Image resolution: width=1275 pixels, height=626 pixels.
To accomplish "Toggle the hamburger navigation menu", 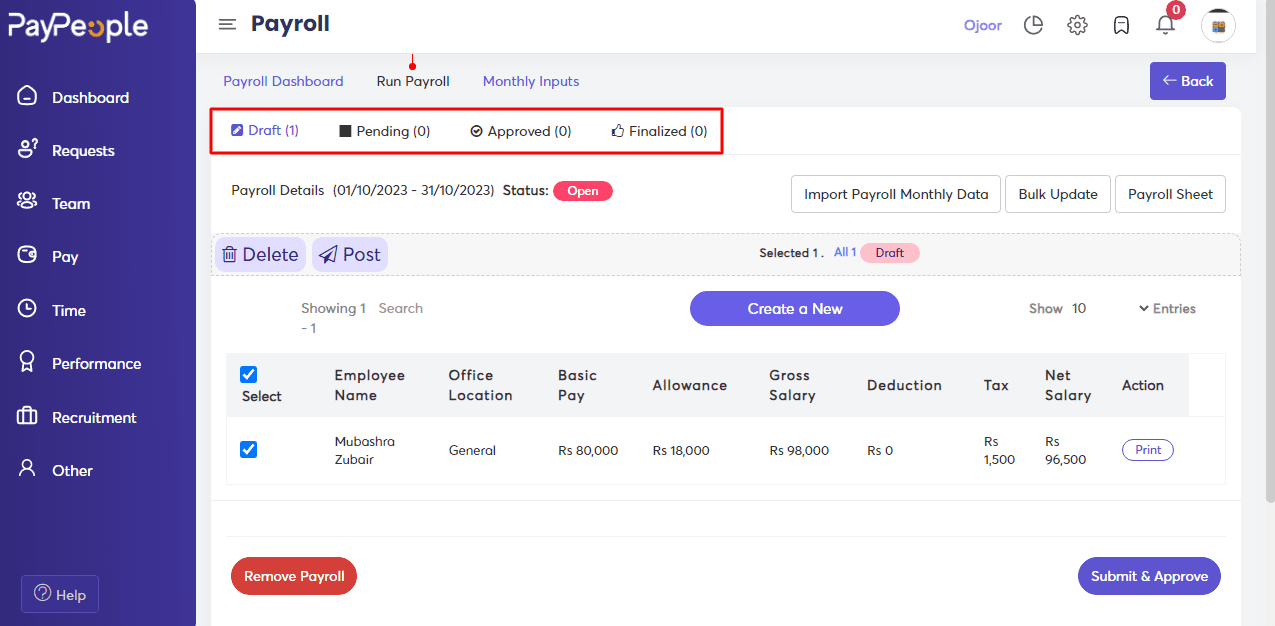I will coord(227,24).
